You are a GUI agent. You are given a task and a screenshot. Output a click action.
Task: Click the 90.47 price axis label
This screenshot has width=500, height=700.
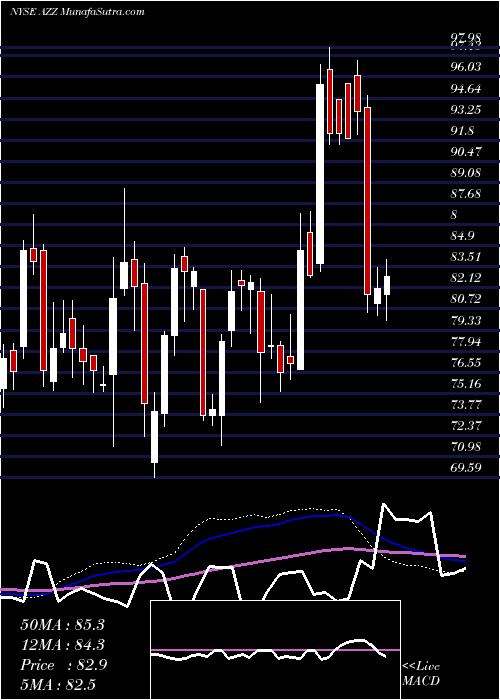click(466, 151)
